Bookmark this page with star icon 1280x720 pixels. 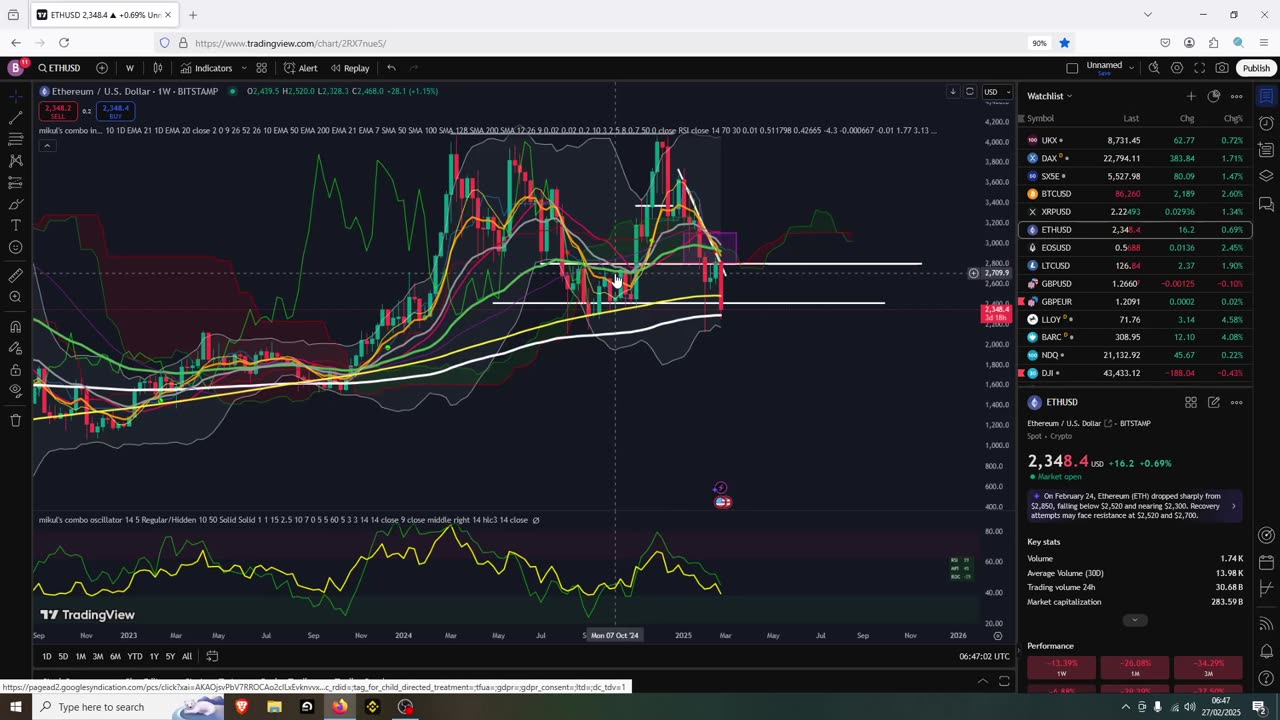click(1064, 43)
